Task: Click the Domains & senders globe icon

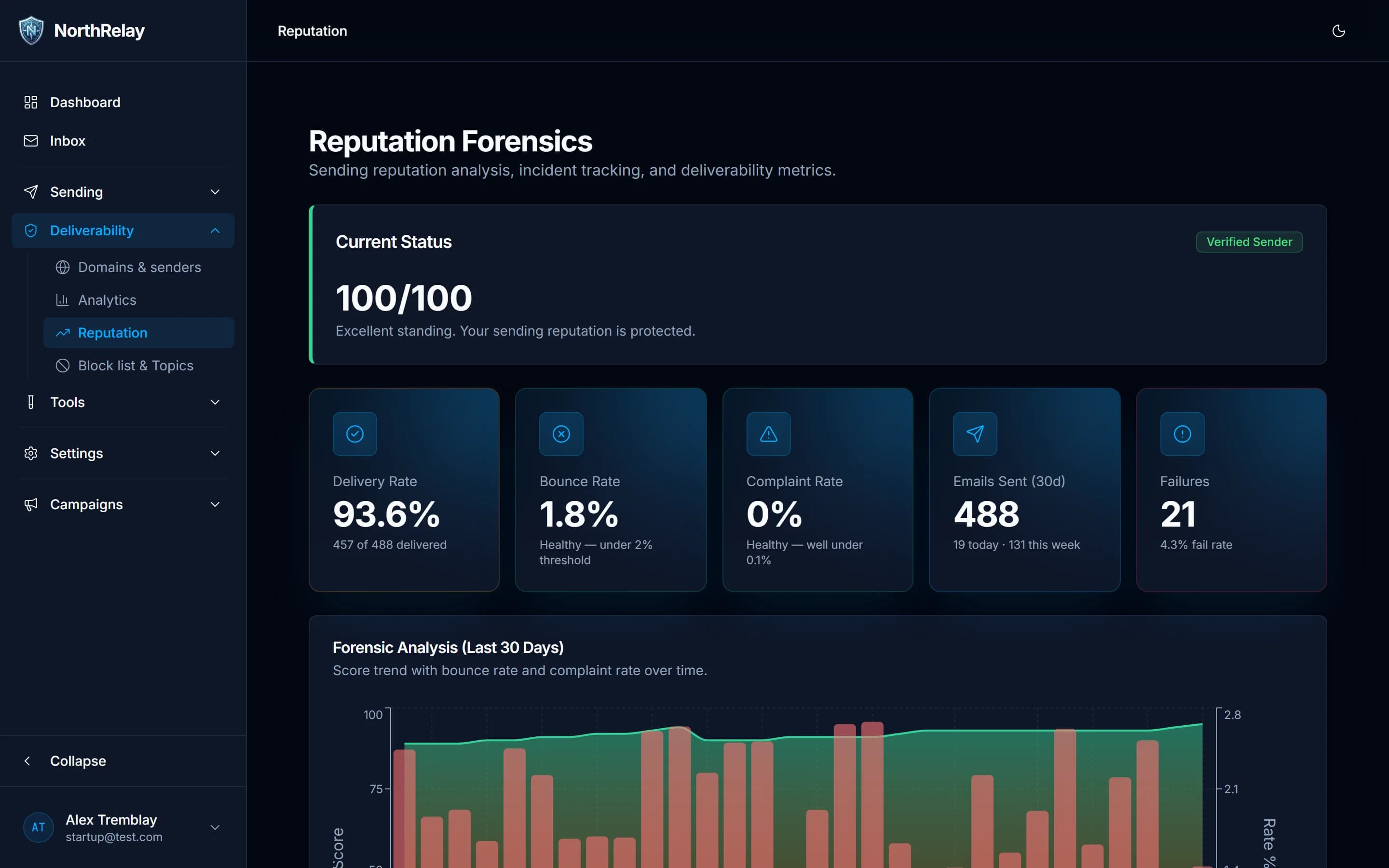Action: coord(63,267)
